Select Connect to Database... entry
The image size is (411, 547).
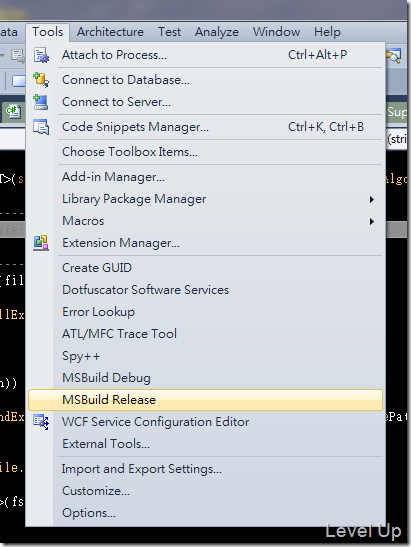click(206, 80)
